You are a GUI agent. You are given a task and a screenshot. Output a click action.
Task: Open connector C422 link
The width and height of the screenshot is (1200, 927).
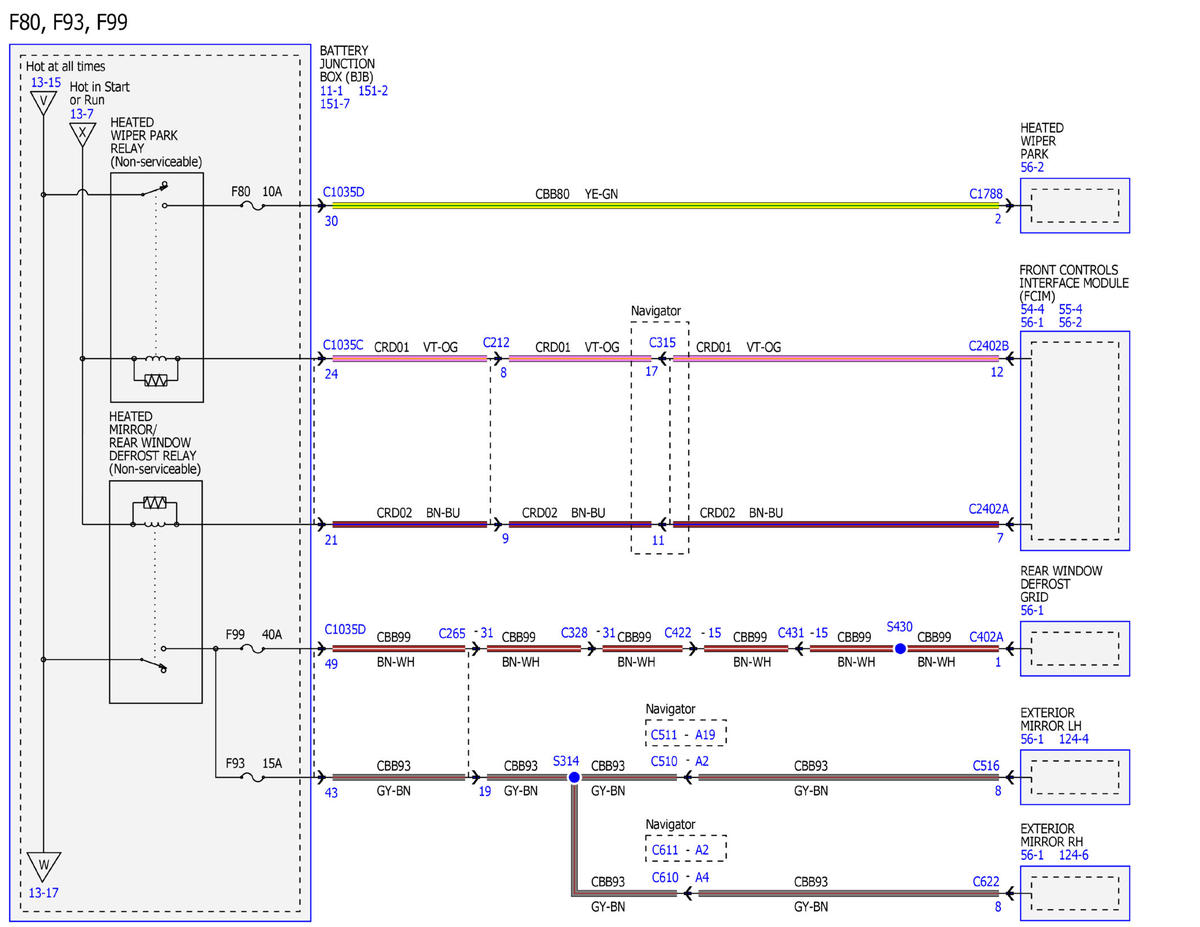point(678,633)
